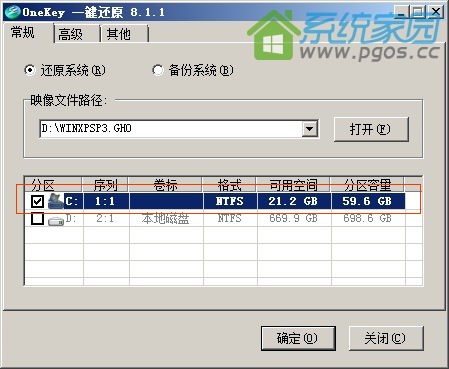Click the 格式 column header
This screenshot has width=449, height=369.
point(230,184)
